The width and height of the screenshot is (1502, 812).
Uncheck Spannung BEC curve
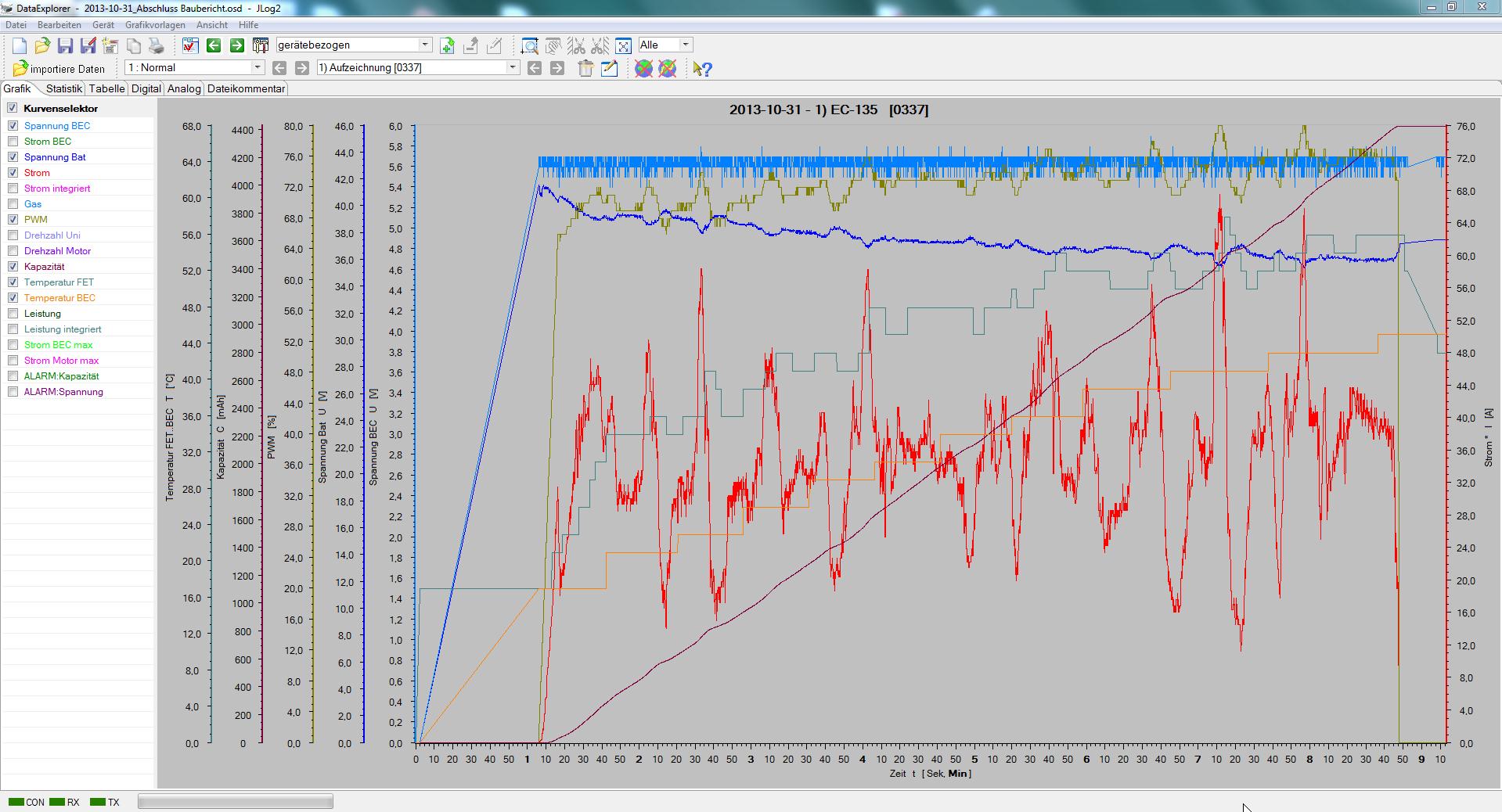click(x=13, y=125)
